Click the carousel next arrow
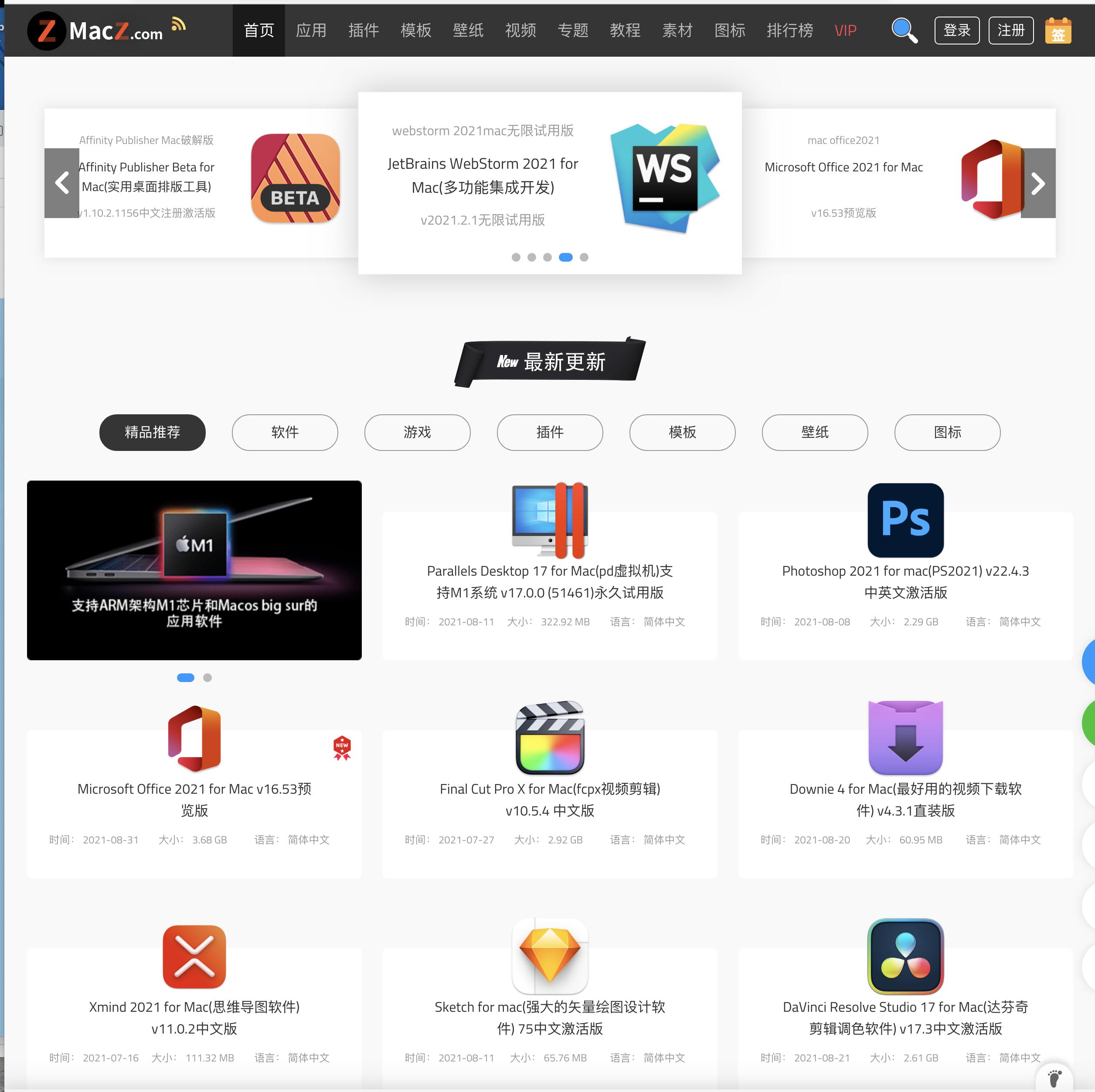The width and height of the screenshot is (1095, 1092). point(1038,183)
